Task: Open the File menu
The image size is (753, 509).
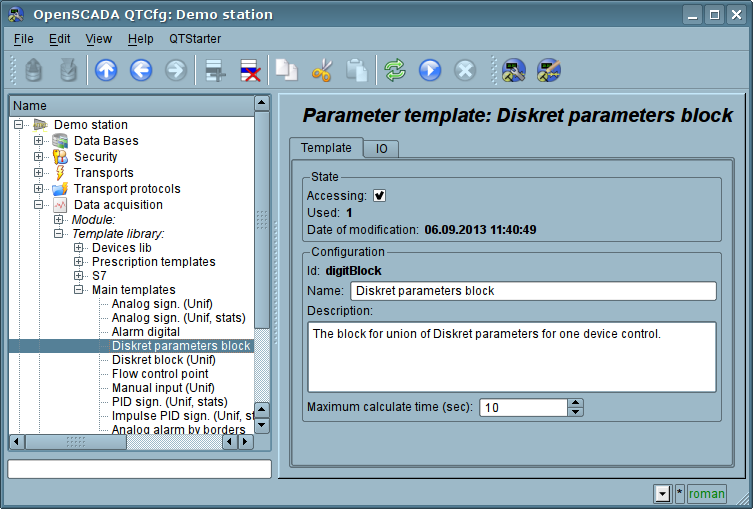Action: 24,39
